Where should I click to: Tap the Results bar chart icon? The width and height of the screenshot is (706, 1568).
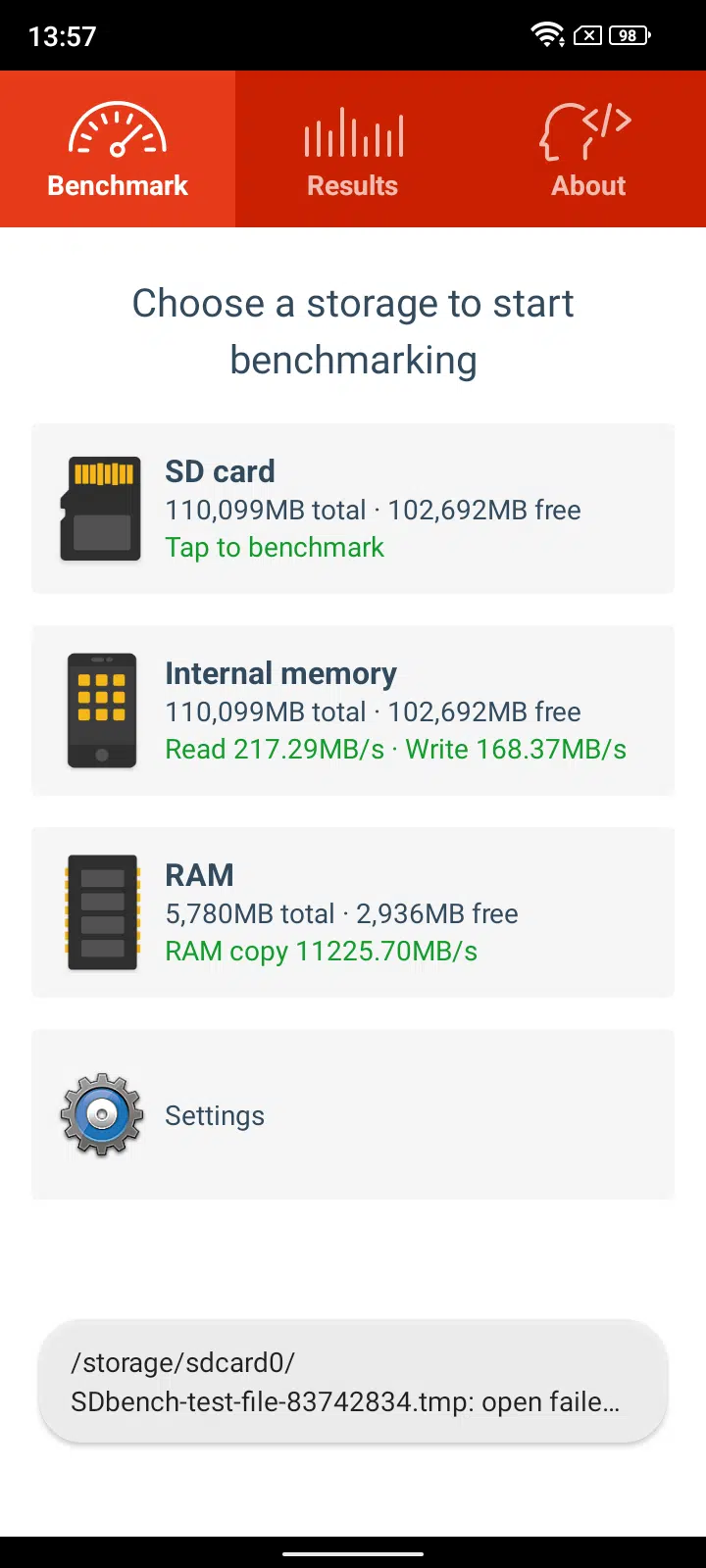(353, 133)
